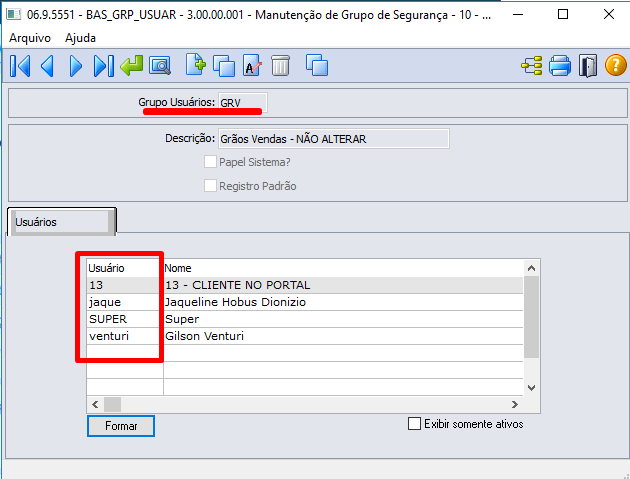The width and height of the screenshot is (630, 479).
Task: Click the horizontal scrollbar thumb in grid
Action: pos(112,404)
